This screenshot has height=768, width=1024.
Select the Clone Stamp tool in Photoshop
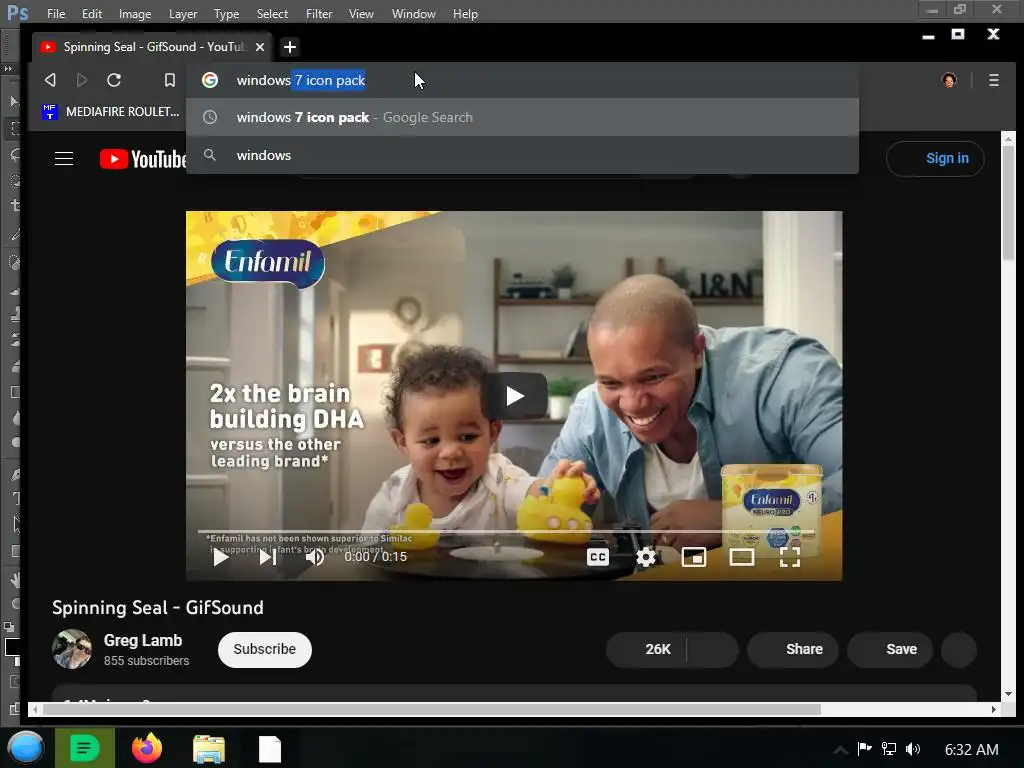pos(14,314)
